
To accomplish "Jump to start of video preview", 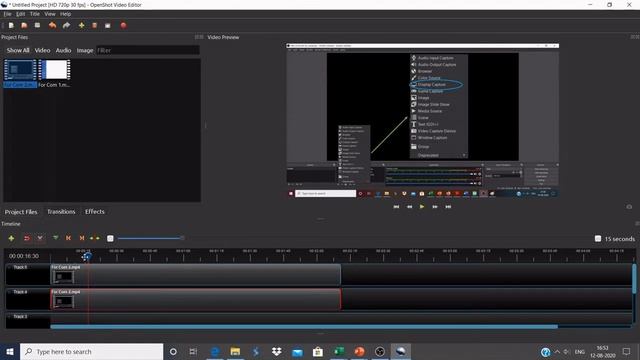I will tap(396, 207).
